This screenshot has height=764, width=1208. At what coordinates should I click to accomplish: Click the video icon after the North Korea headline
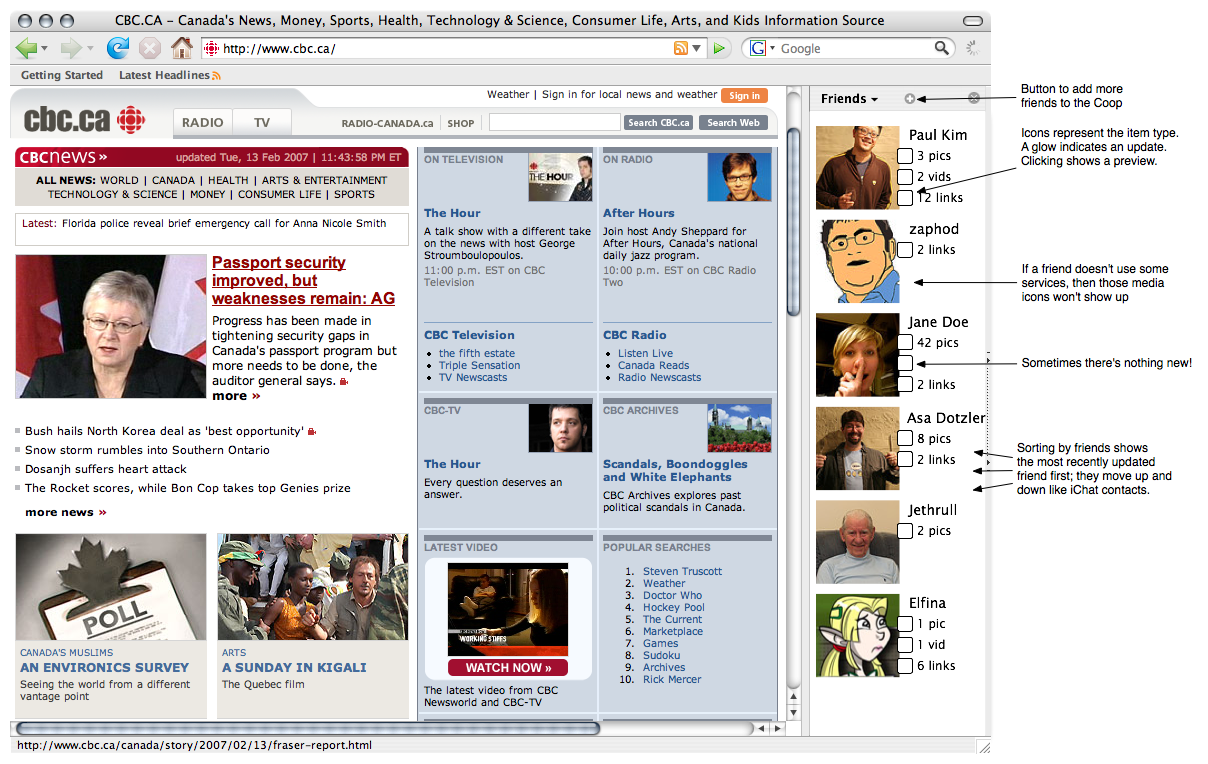313,432
